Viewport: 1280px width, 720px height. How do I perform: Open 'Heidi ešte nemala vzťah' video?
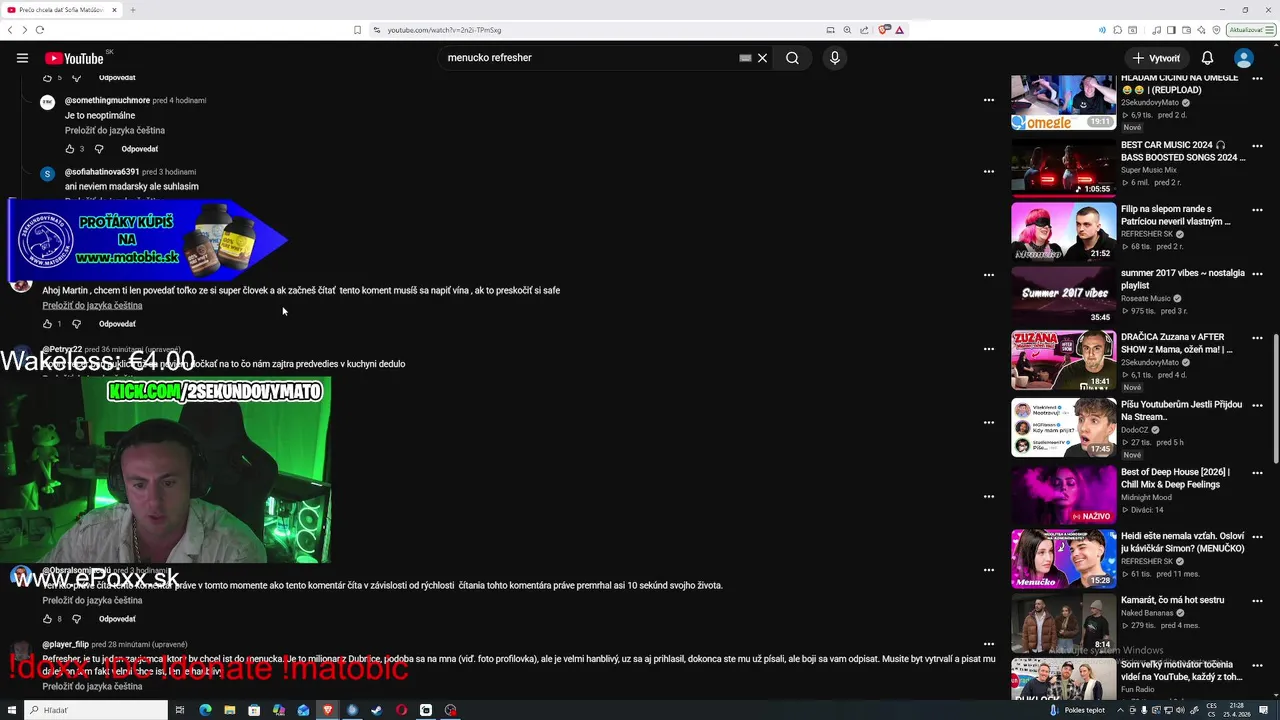(1063, 559)
